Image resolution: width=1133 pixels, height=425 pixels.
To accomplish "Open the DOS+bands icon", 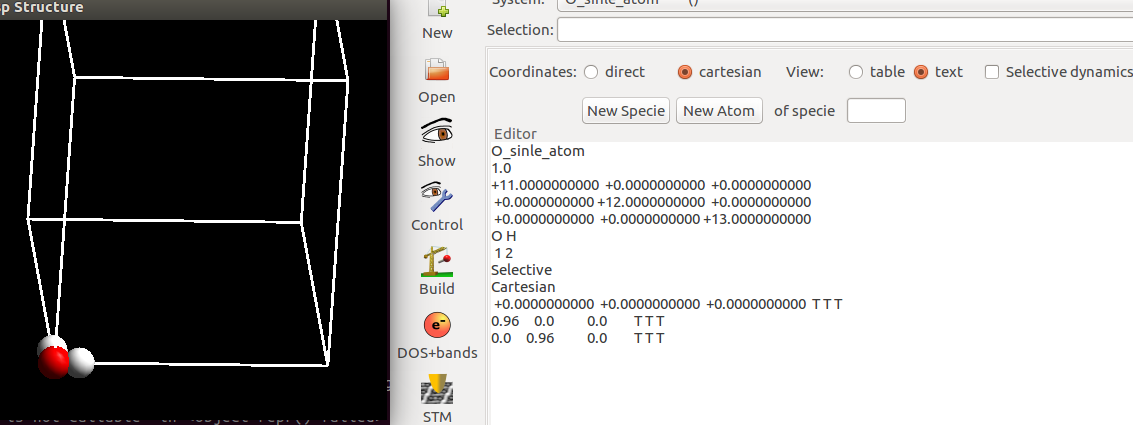I will pos(437,325).
